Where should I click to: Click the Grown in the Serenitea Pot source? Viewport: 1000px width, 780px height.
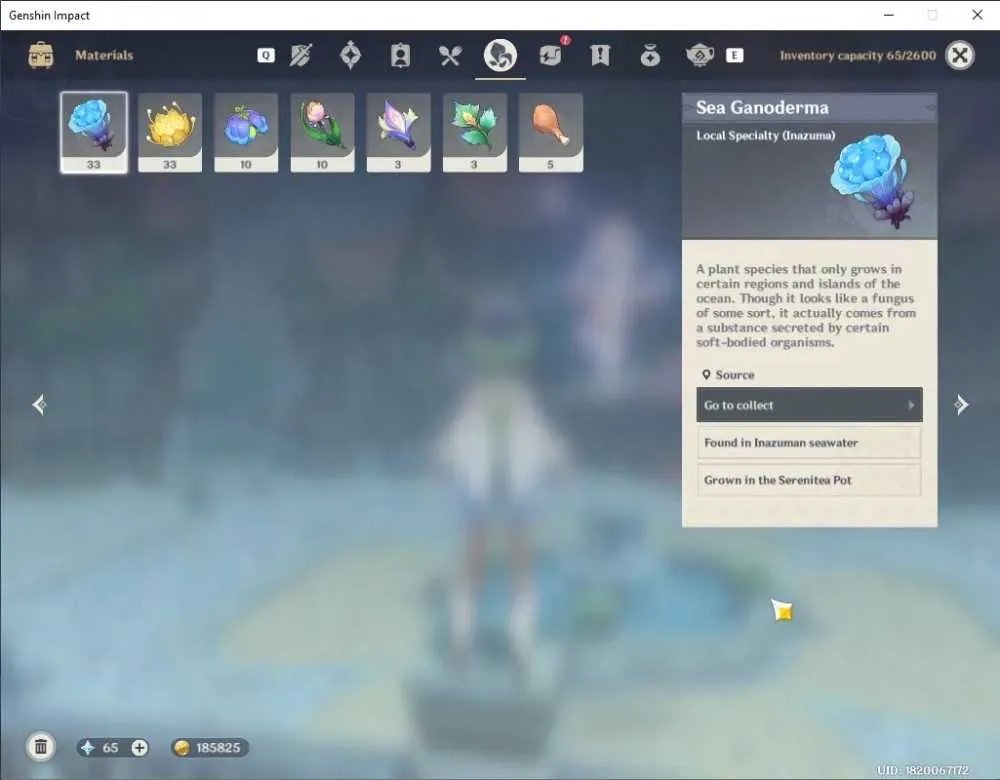pos(809,480)
